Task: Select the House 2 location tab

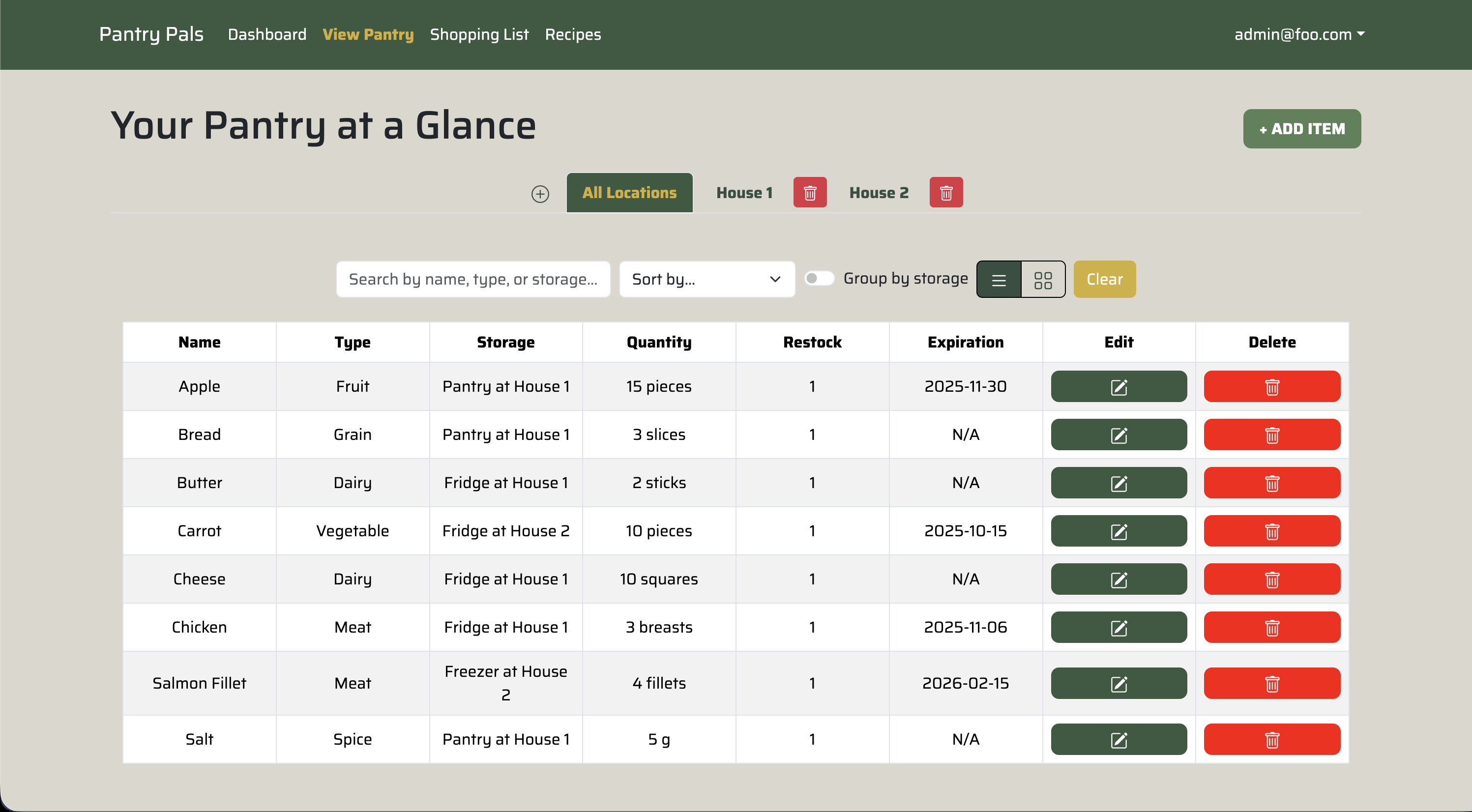Action: [x=878, y=193]
